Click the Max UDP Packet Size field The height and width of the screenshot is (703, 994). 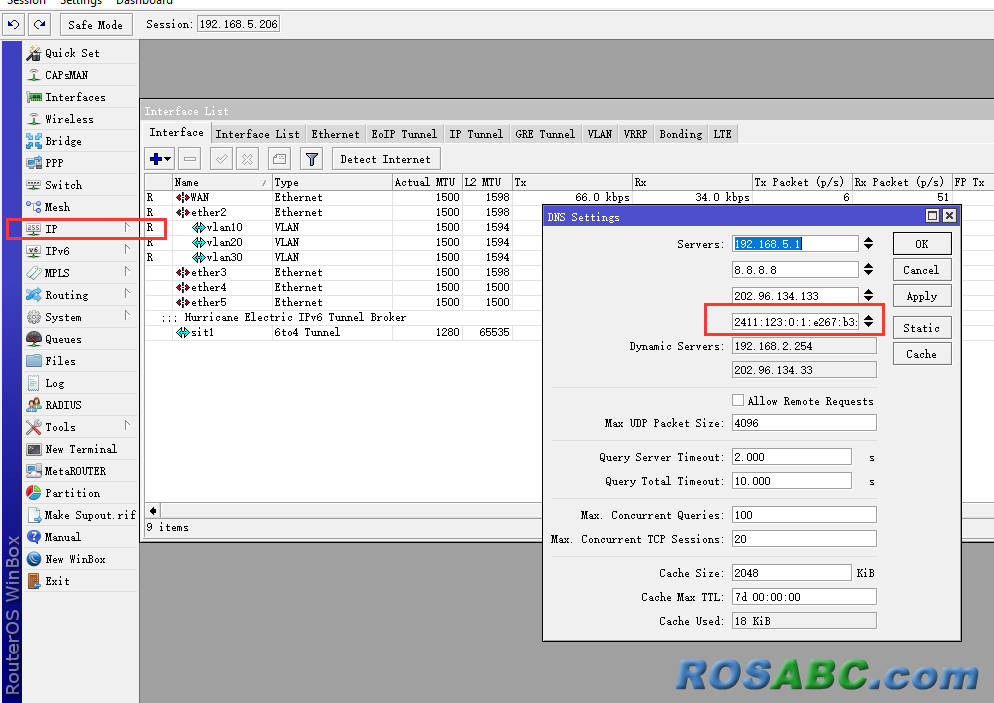804,423
